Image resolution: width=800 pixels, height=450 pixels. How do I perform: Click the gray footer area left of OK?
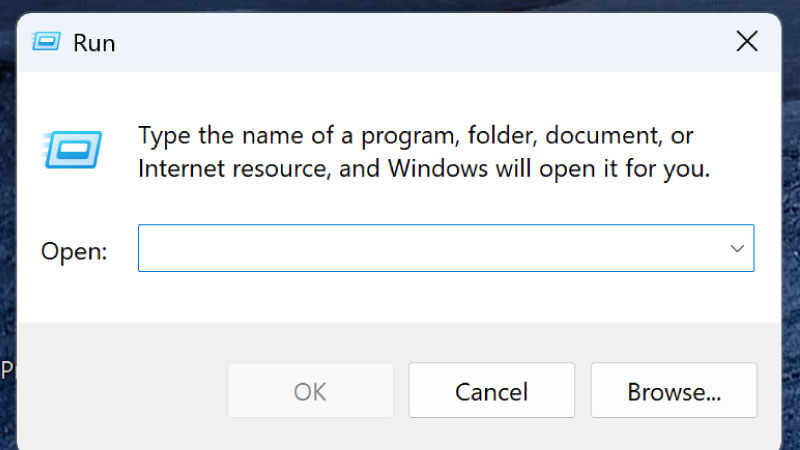click(120, 390)
